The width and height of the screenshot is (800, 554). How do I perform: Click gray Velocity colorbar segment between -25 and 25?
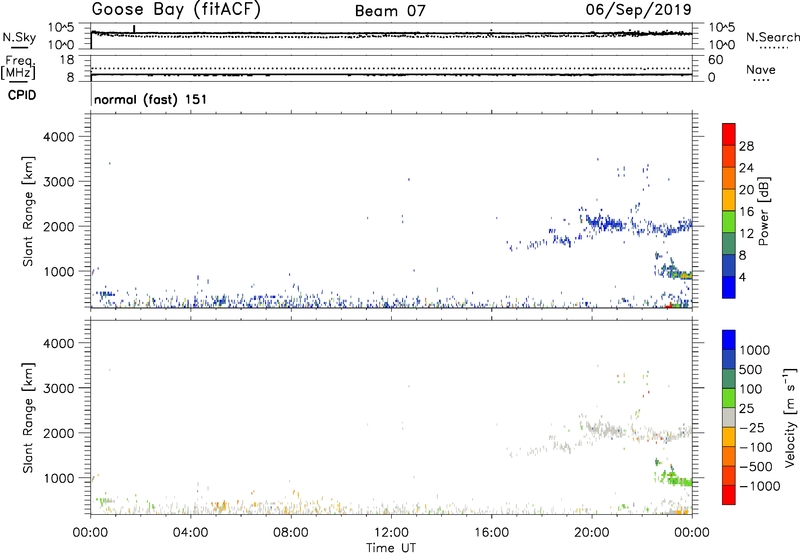[729, 417]
